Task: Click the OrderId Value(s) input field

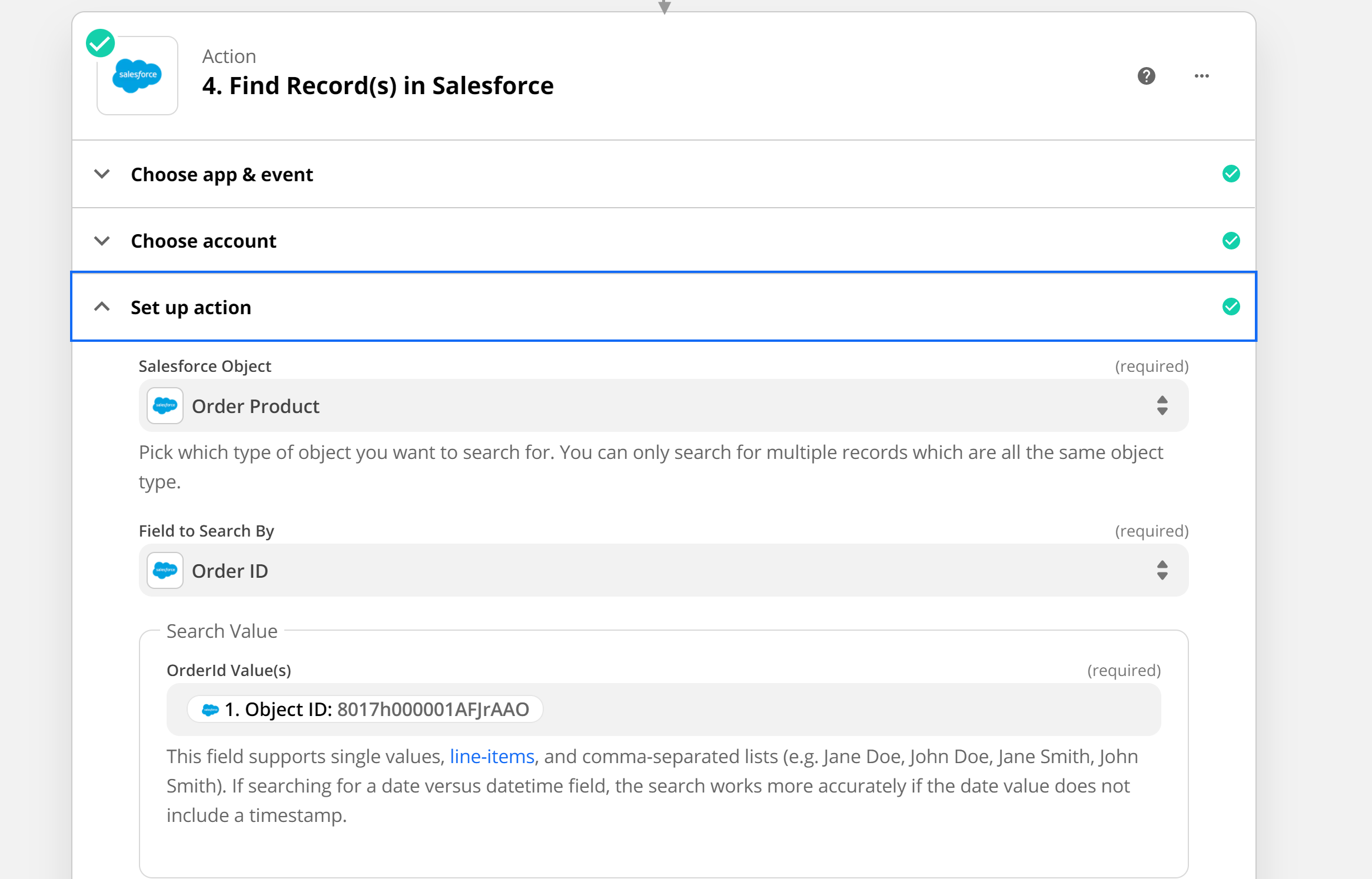Action: pyautogui.click(x=663, y=710)
